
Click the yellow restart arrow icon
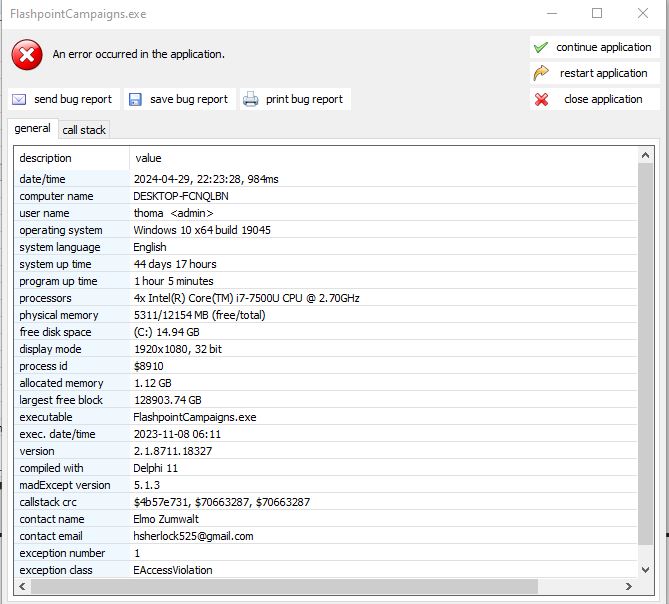tap(541, 73)
